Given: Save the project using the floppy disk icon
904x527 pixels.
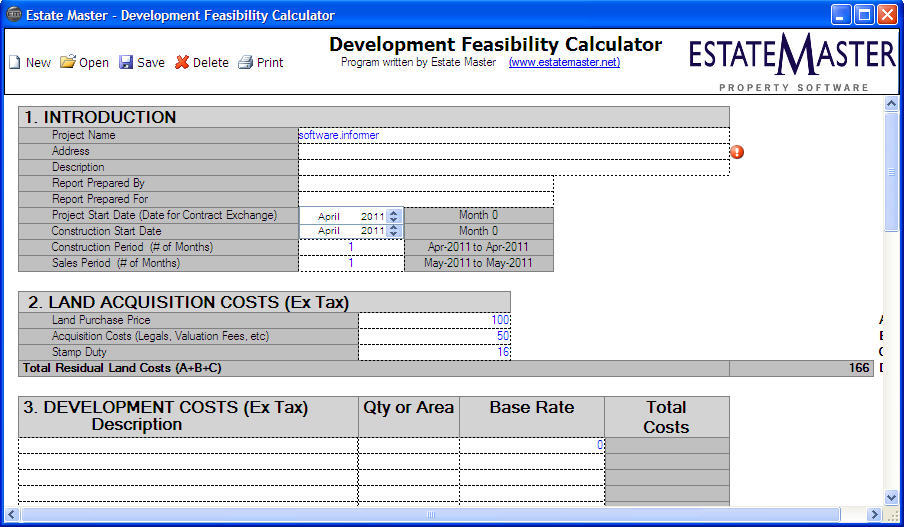Looking at the screenshot, I should tap(126, 62).
